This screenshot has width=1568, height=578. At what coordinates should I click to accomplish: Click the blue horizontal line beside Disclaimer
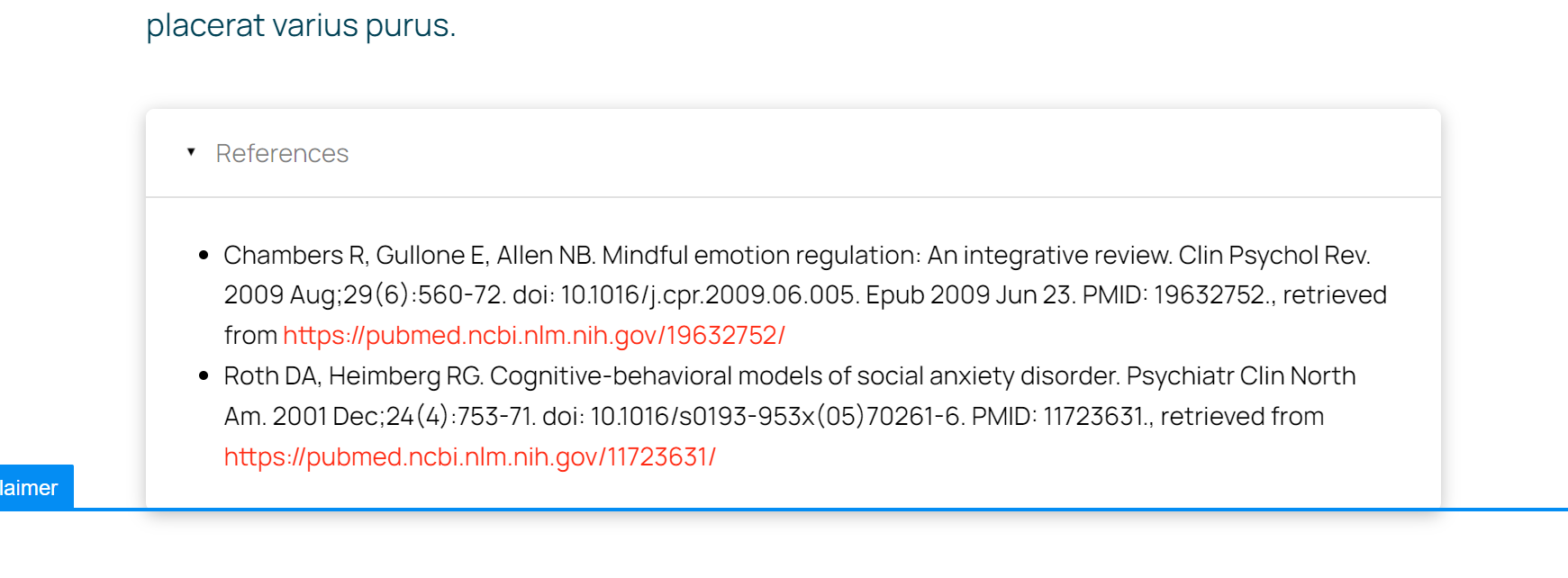pos(811,510)
